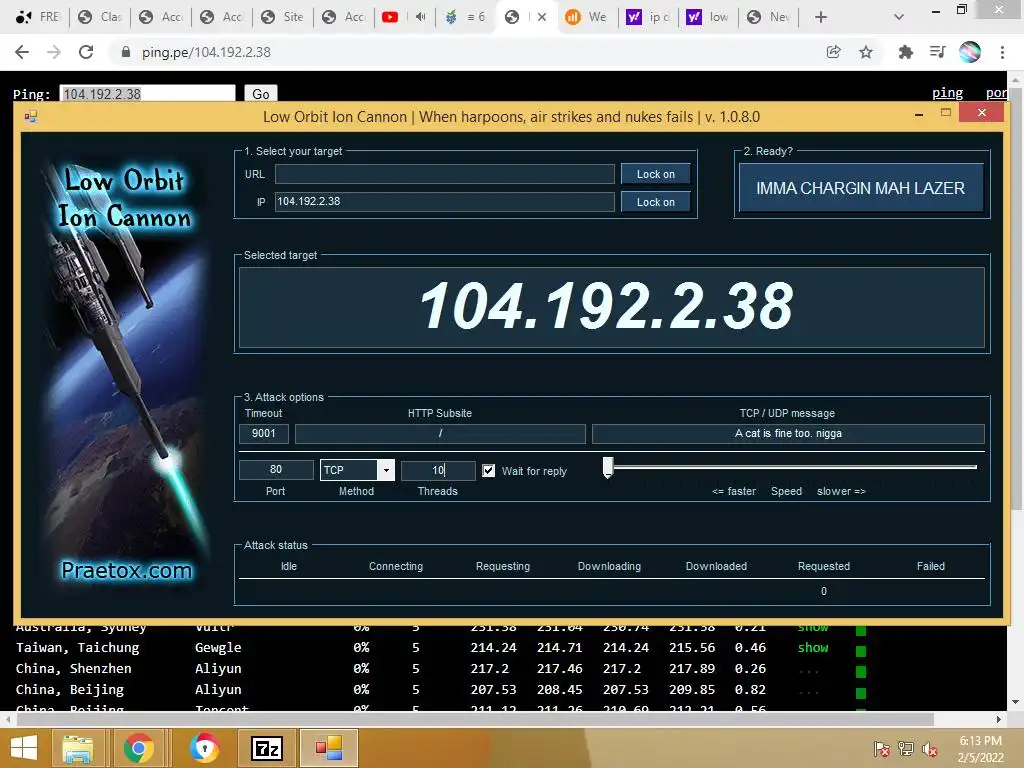View site info via the padlock icon
Image resolution: width=1024 pixels, height=768 pixels.
[x=126, y=52]
